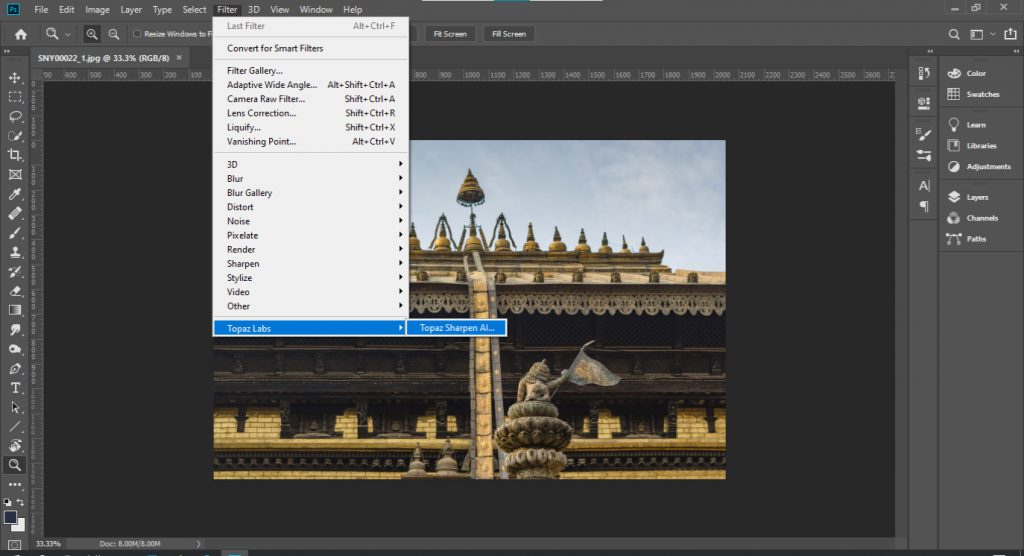The image size is (1024, 556).
Task: Select the Eraser tool
Action: click(x=15, y=291)
